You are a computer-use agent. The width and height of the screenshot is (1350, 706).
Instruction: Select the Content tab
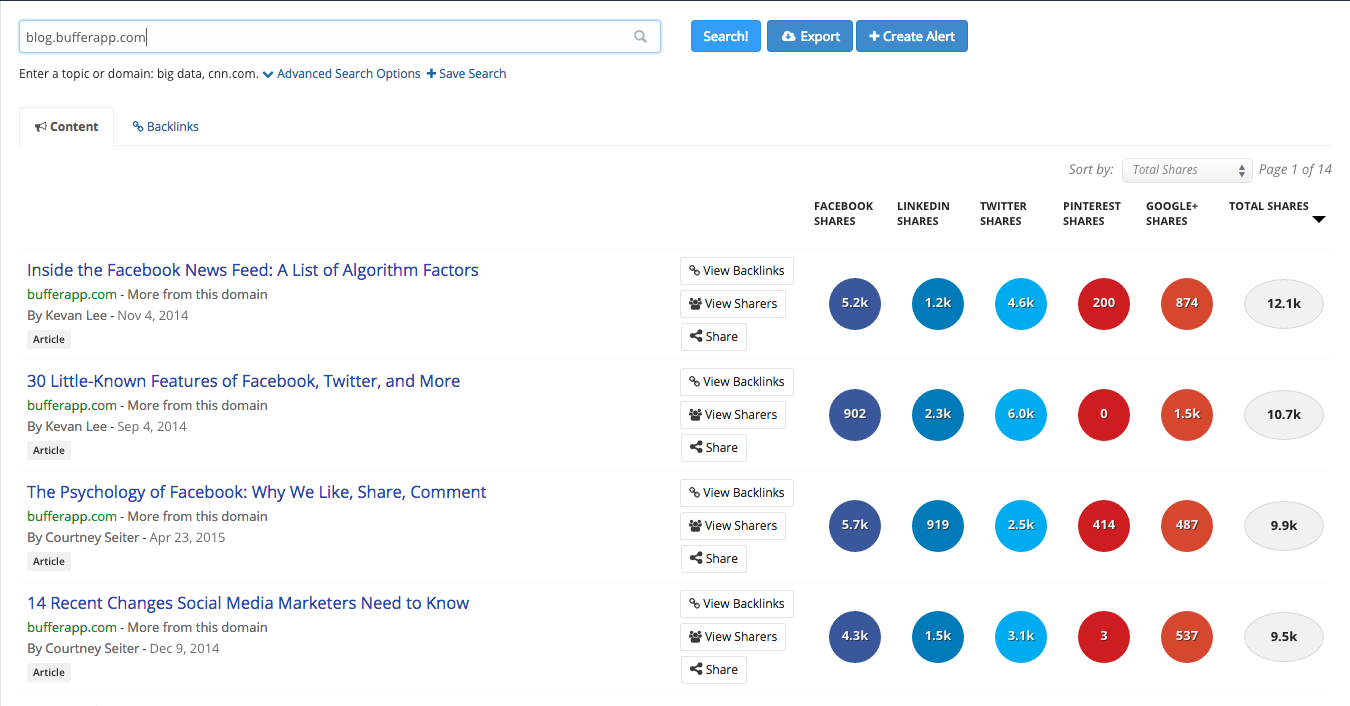point(67,127)
